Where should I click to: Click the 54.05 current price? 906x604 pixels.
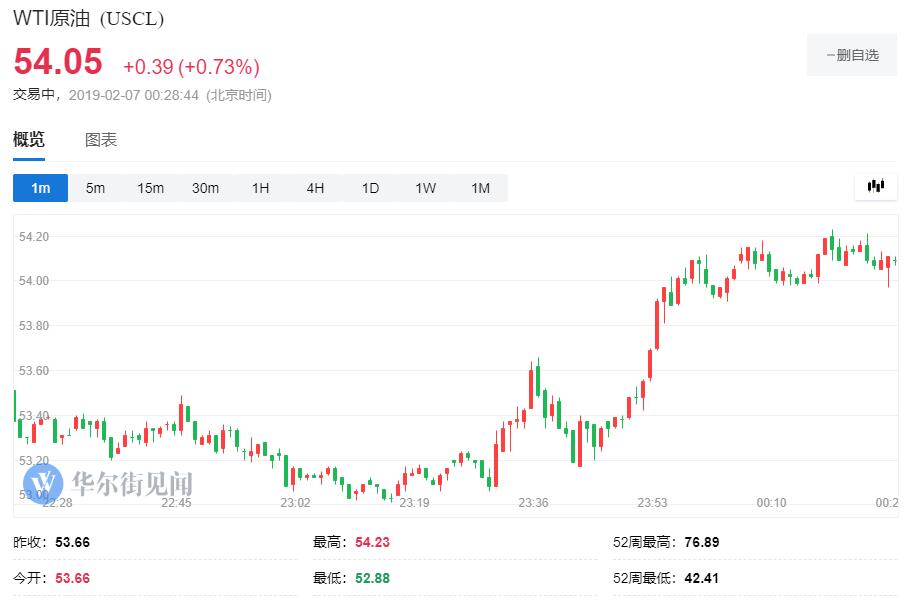point(58,63)
